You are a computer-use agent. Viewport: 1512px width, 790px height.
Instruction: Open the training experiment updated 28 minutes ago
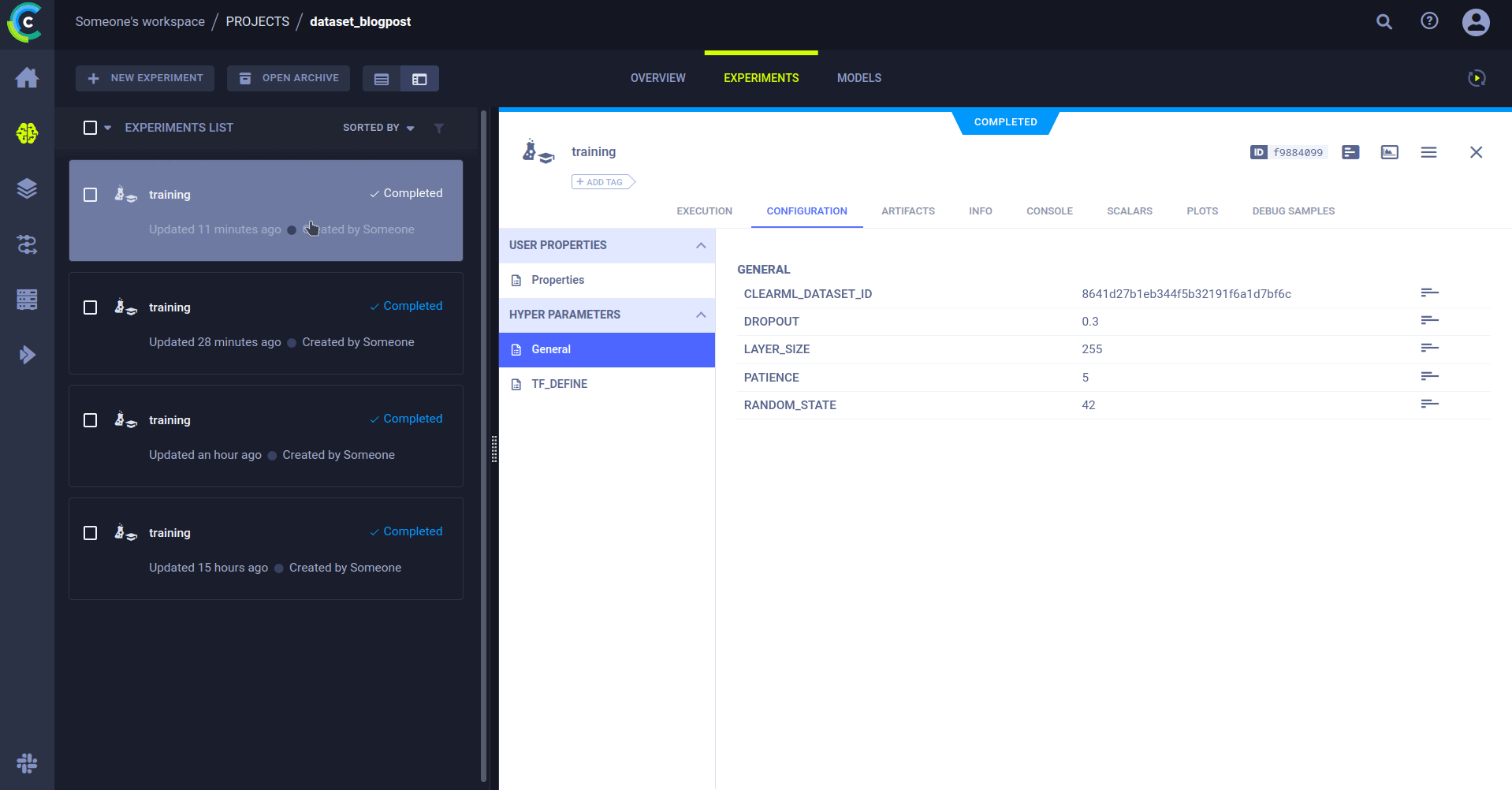pyautogui.click(x=266, y=323)
